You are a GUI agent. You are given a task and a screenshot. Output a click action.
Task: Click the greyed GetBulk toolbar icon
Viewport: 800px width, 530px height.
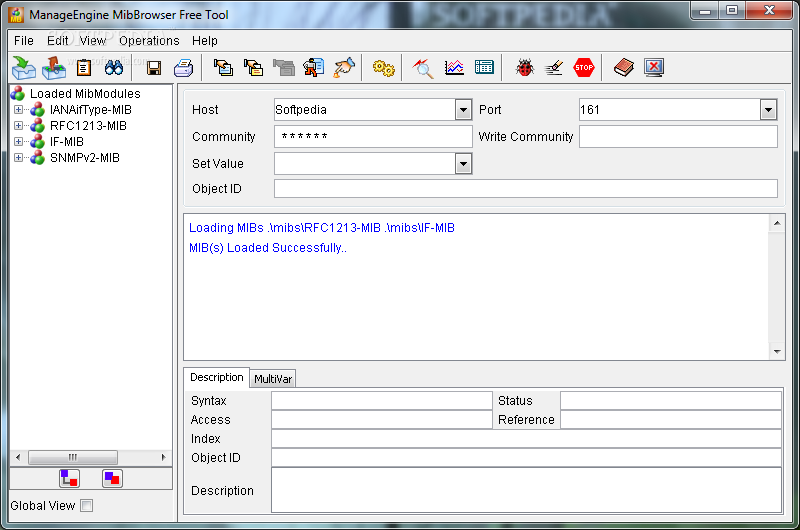point(284,67)
